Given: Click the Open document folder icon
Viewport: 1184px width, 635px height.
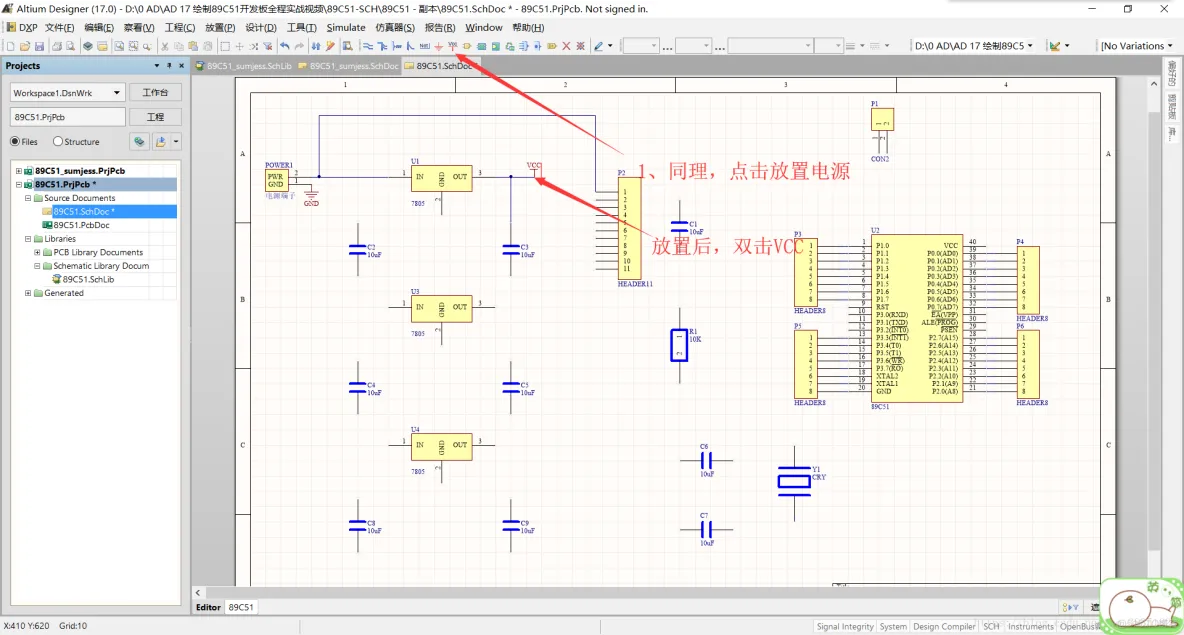Looking at the screenshot, I should (25, 46).
